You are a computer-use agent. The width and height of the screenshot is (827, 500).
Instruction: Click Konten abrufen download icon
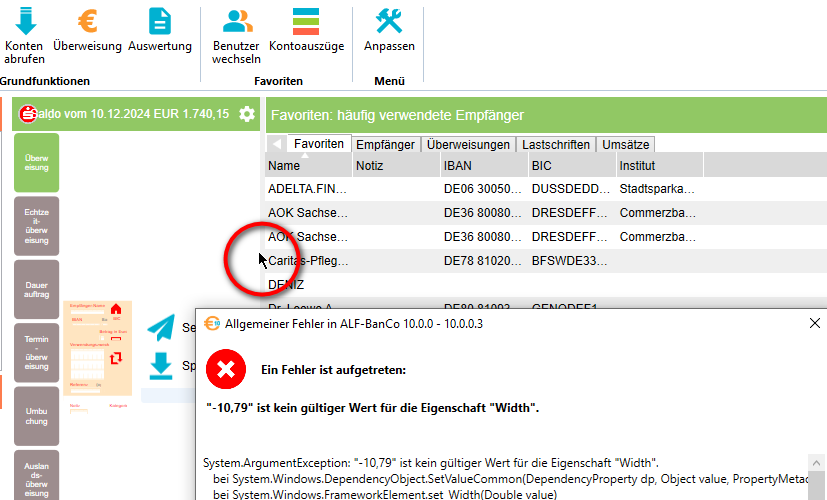(x=25, y=21)
